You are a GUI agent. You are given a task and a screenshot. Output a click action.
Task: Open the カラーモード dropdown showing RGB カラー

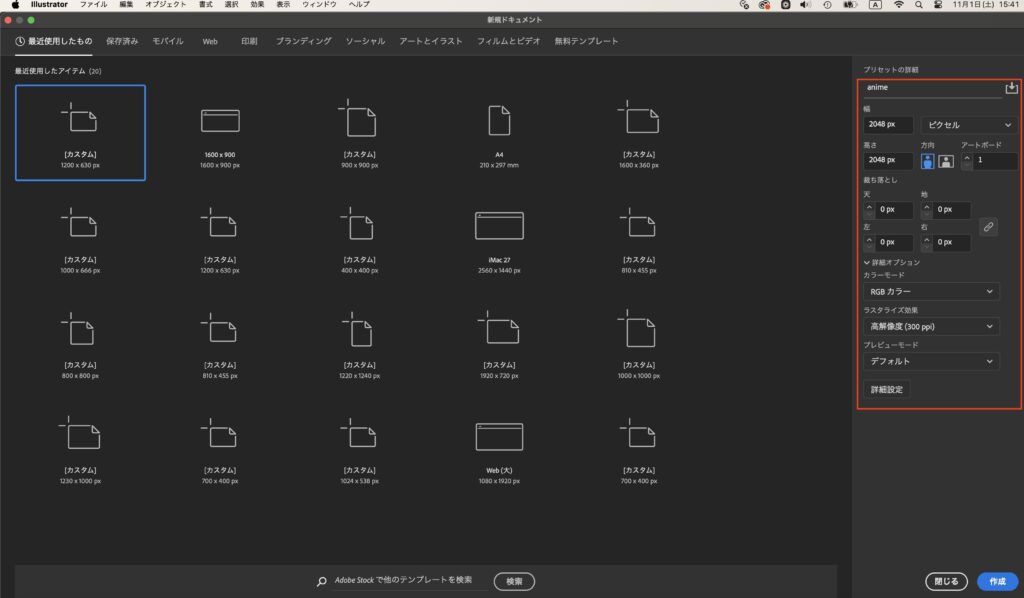[931, 290]
